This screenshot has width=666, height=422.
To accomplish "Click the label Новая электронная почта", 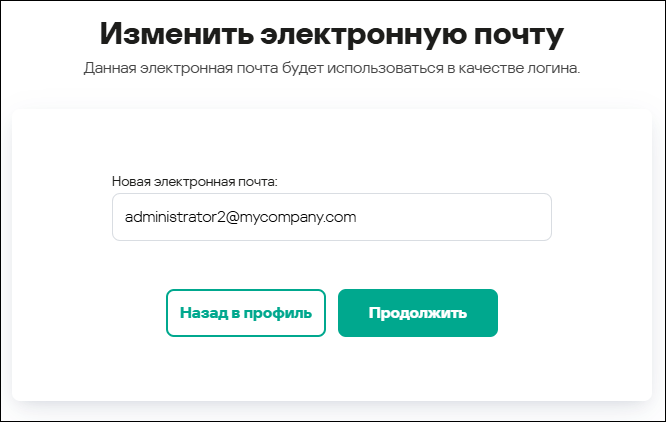I will (x=194, y=181).
